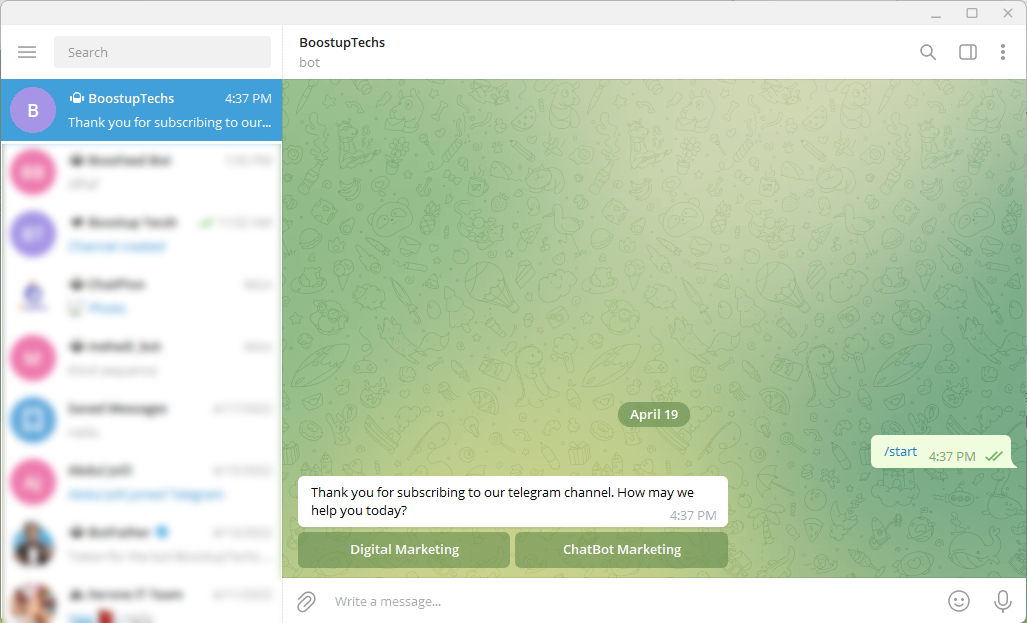
Task: Toggle the right side info panel
Action: 967,52
